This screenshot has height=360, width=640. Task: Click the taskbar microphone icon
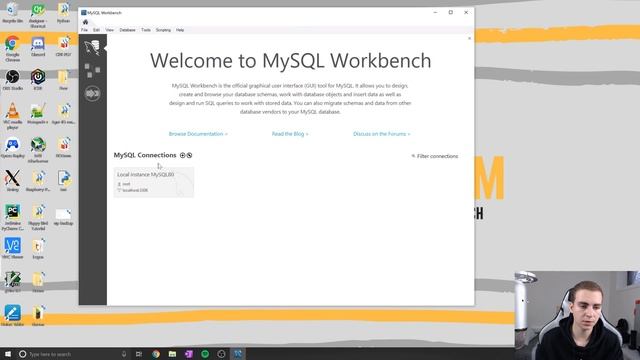coord(124,354)
